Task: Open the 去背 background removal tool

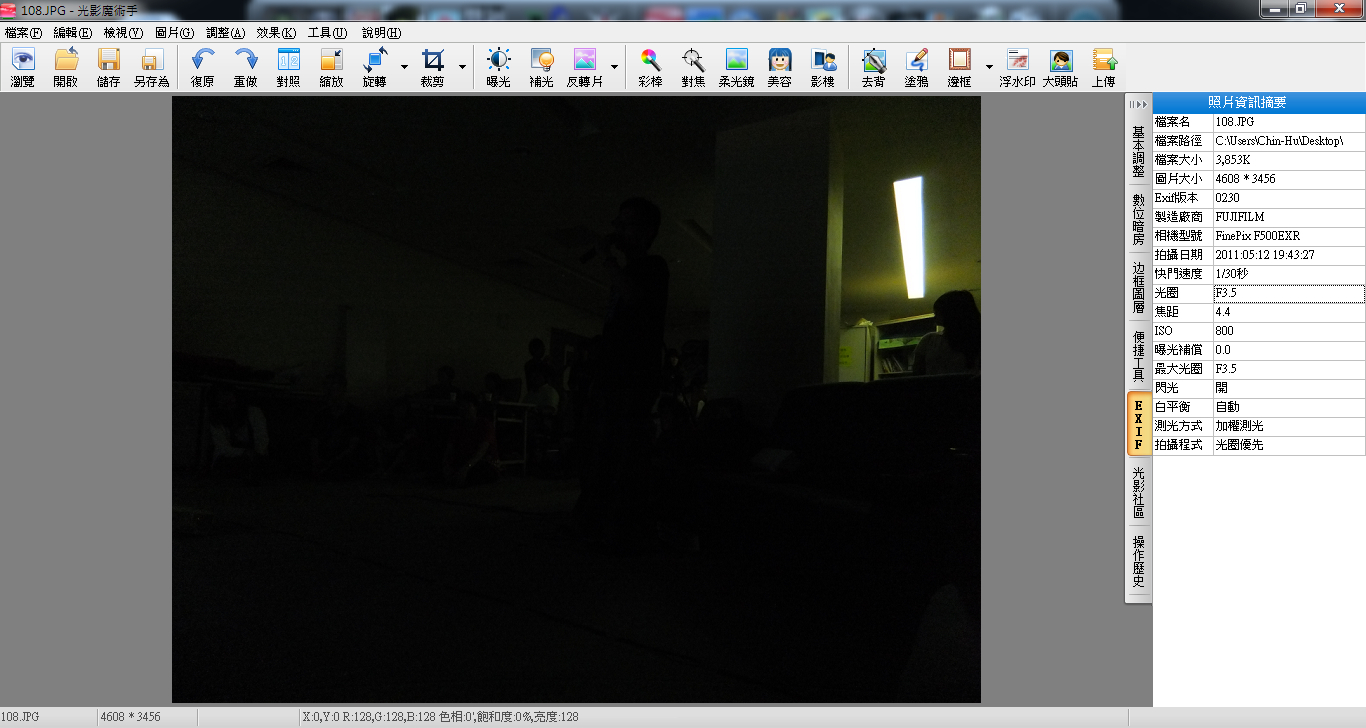Action: [874, 67]
